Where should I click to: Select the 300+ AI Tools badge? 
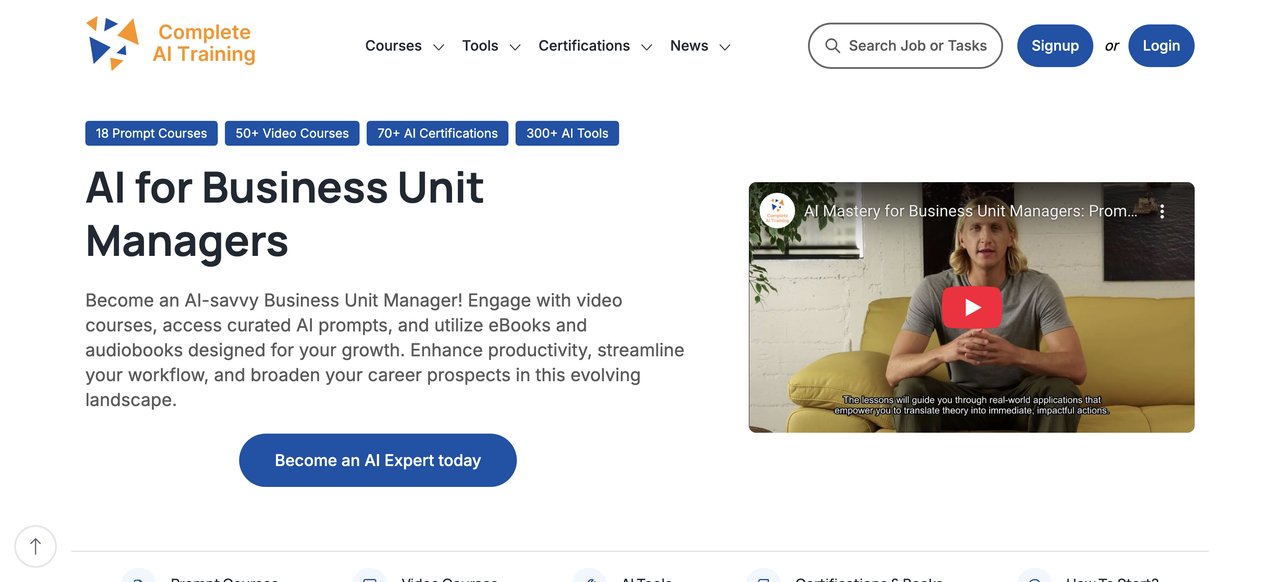567,133
